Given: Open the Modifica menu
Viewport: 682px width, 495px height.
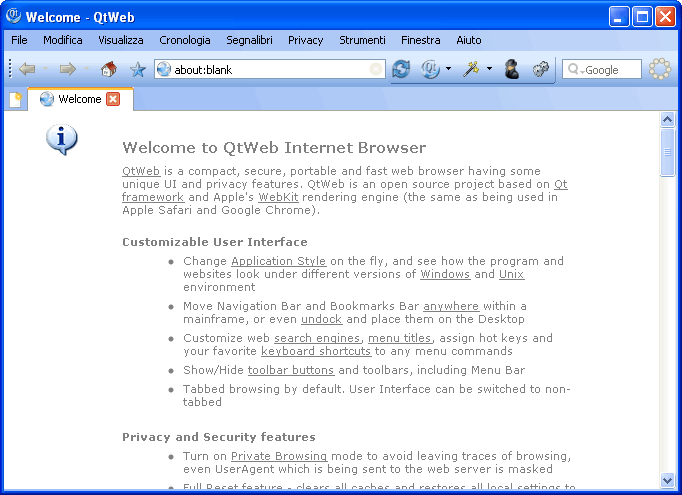Looking at the screenshot, I should click(63, 40).
